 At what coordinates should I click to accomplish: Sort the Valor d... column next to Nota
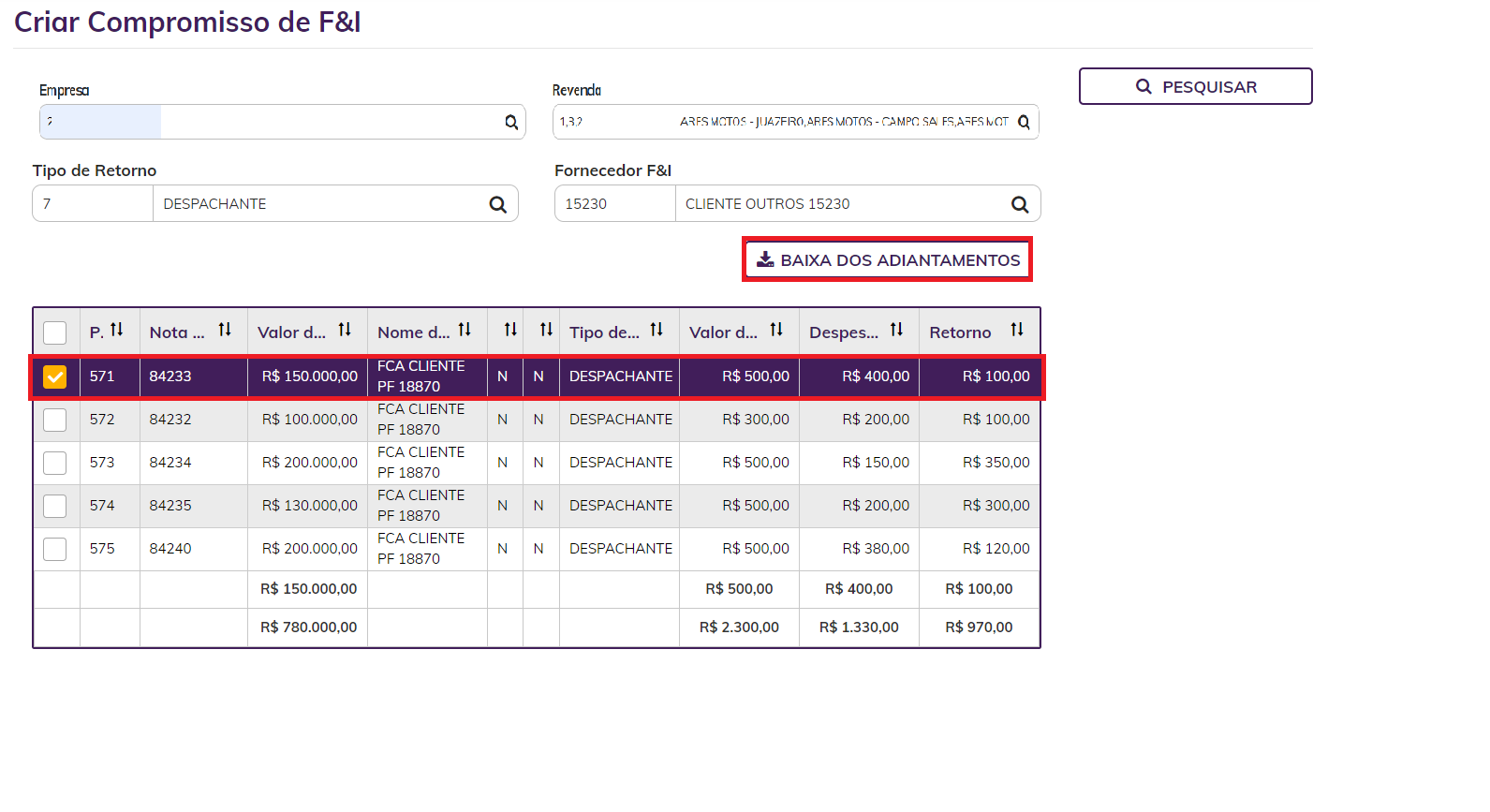345,330
